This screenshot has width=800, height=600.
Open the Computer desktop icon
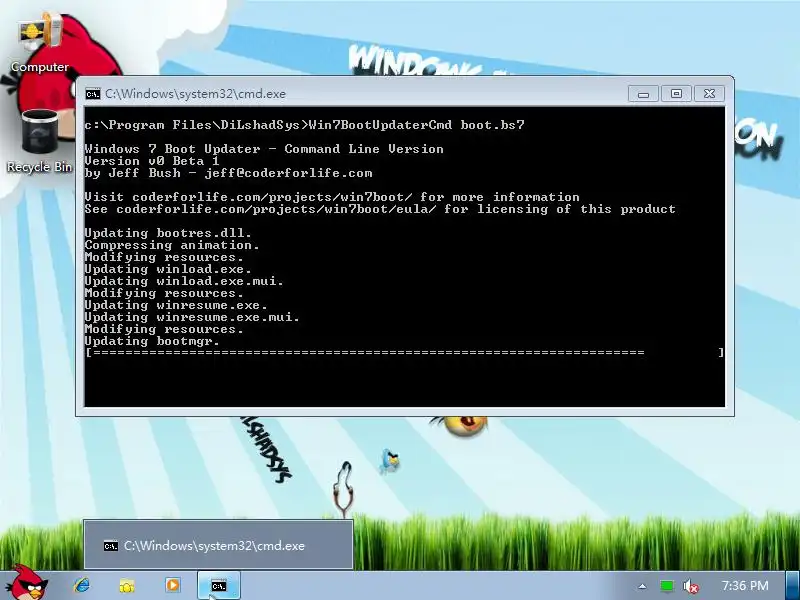pos(40,43)
